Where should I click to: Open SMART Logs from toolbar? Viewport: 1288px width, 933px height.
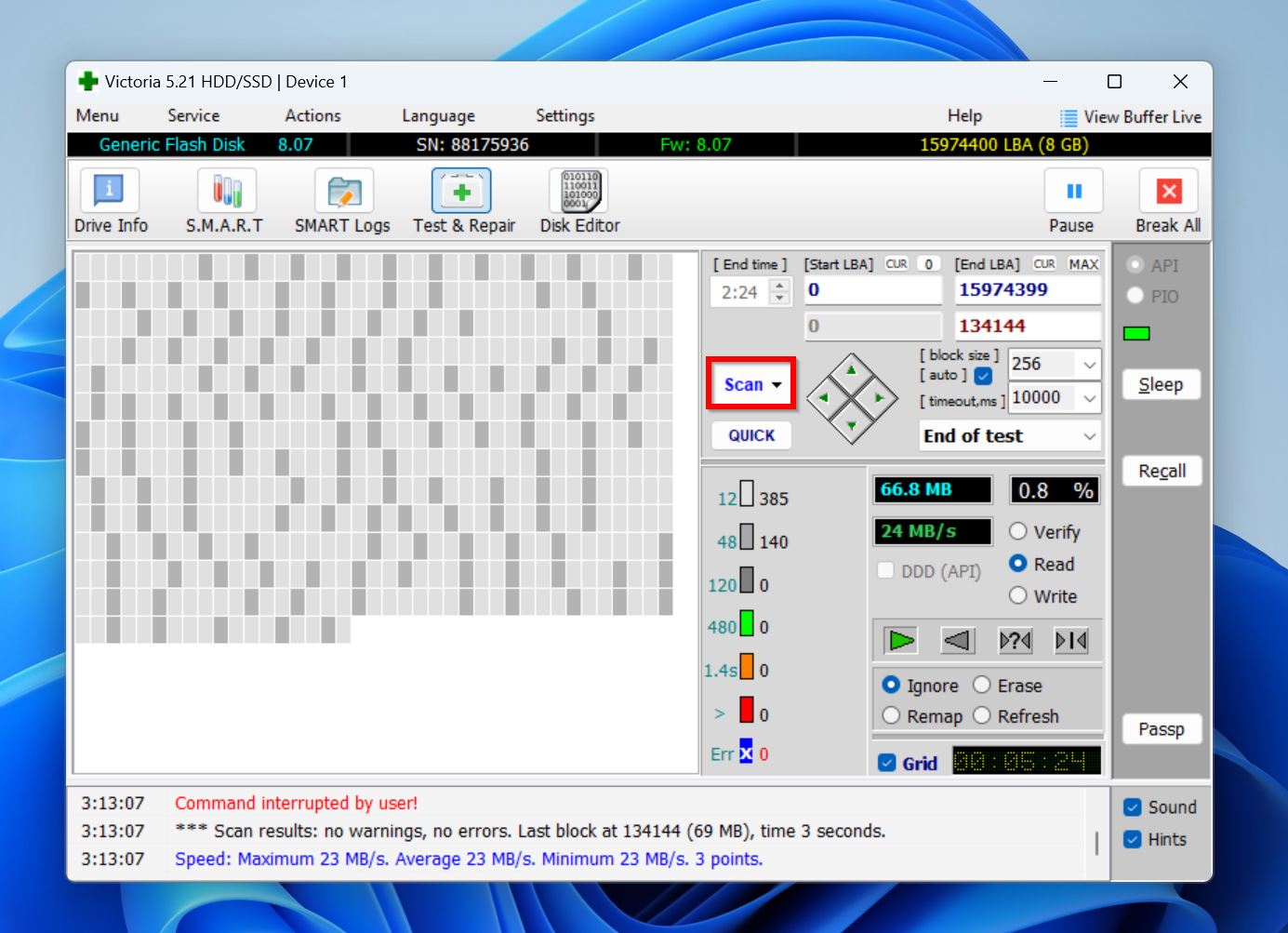[x=342, y=201]
